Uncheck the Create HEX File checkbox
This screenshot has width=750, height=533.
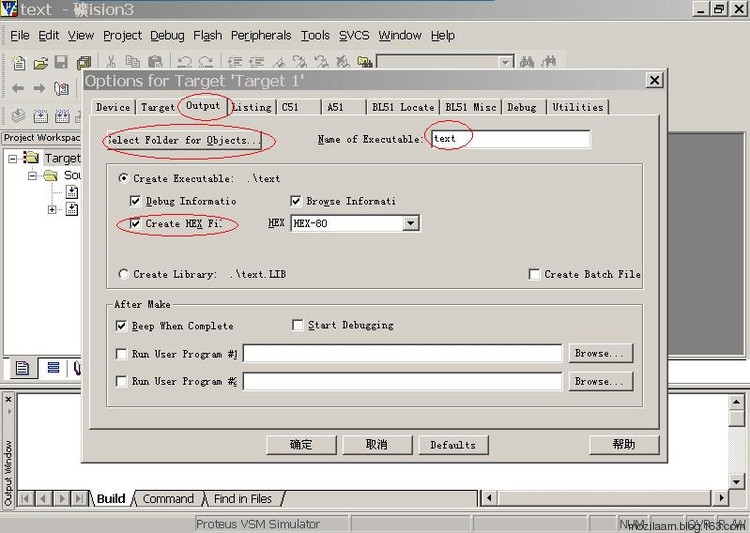tap(135, 223)
